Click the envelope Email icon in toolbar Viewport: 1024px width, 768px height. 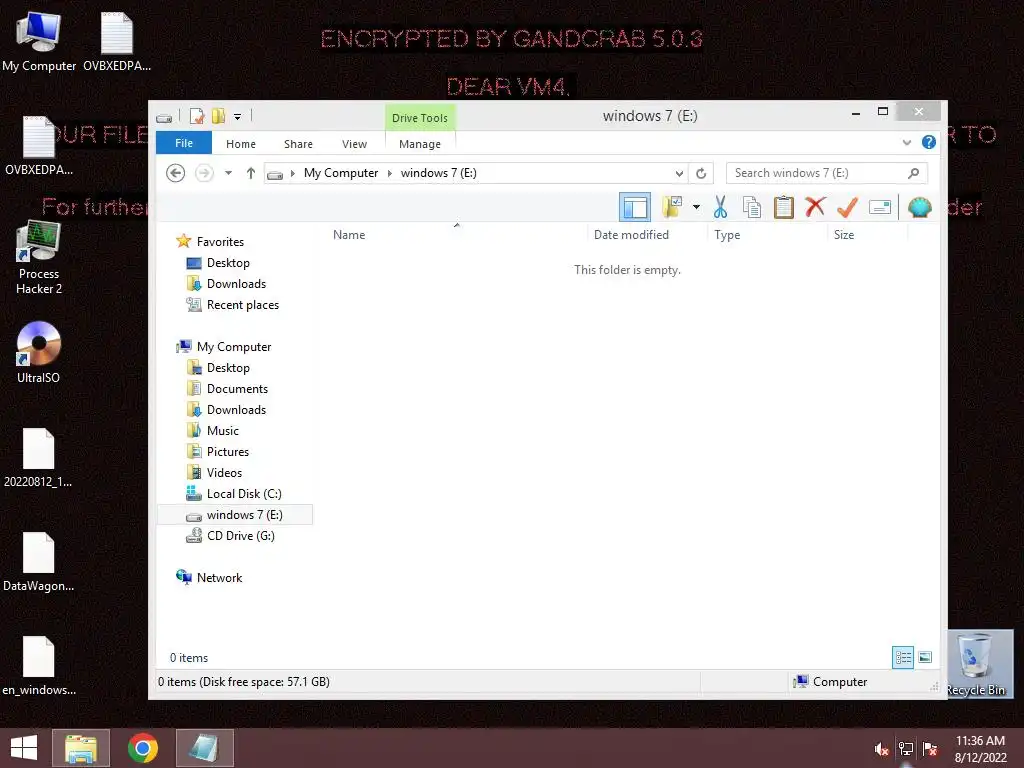[x=880, y=208]
